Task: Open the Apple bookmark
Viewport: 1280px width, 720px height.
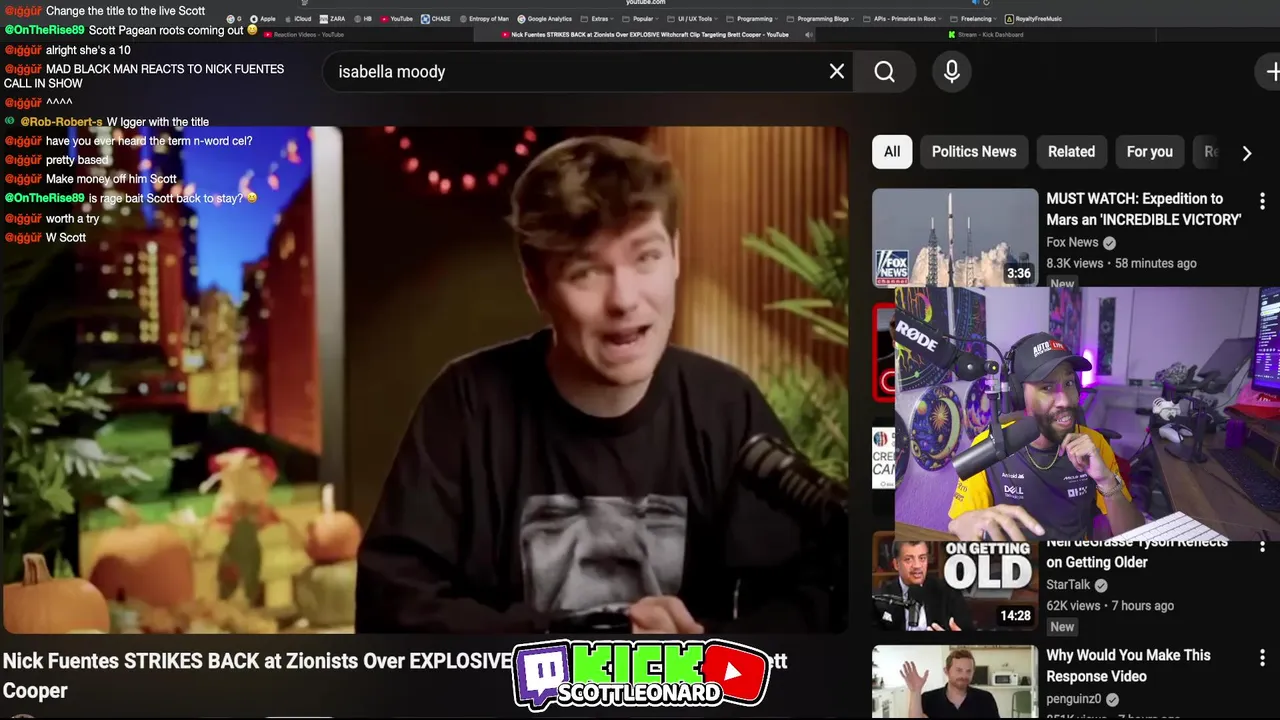Action: coord(262,19)
